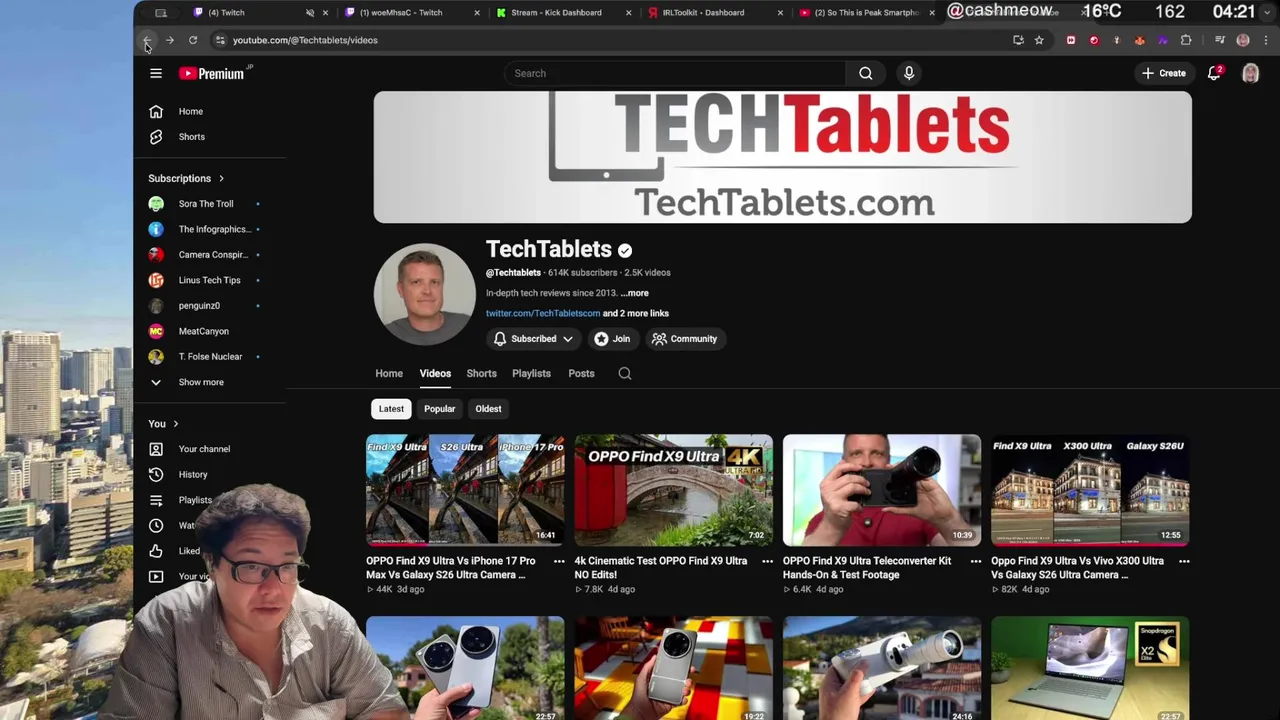The width and height of the screenshot is (1280, 720).
Task: Select the Oldest sort chip
Action: pyautogui.click(x=488, y=409)
